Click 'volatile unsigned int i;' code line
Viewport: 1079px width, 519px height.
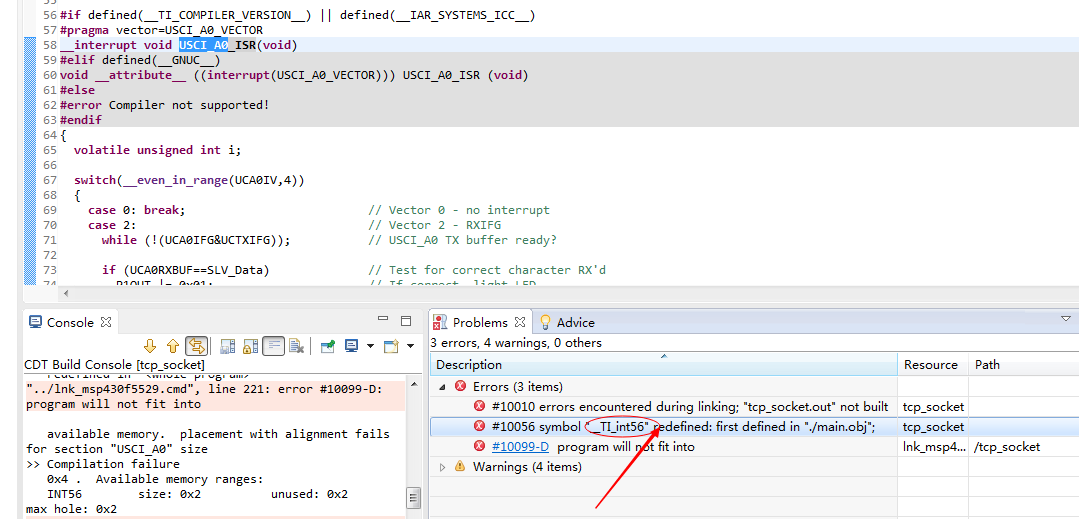pos(158,150)
